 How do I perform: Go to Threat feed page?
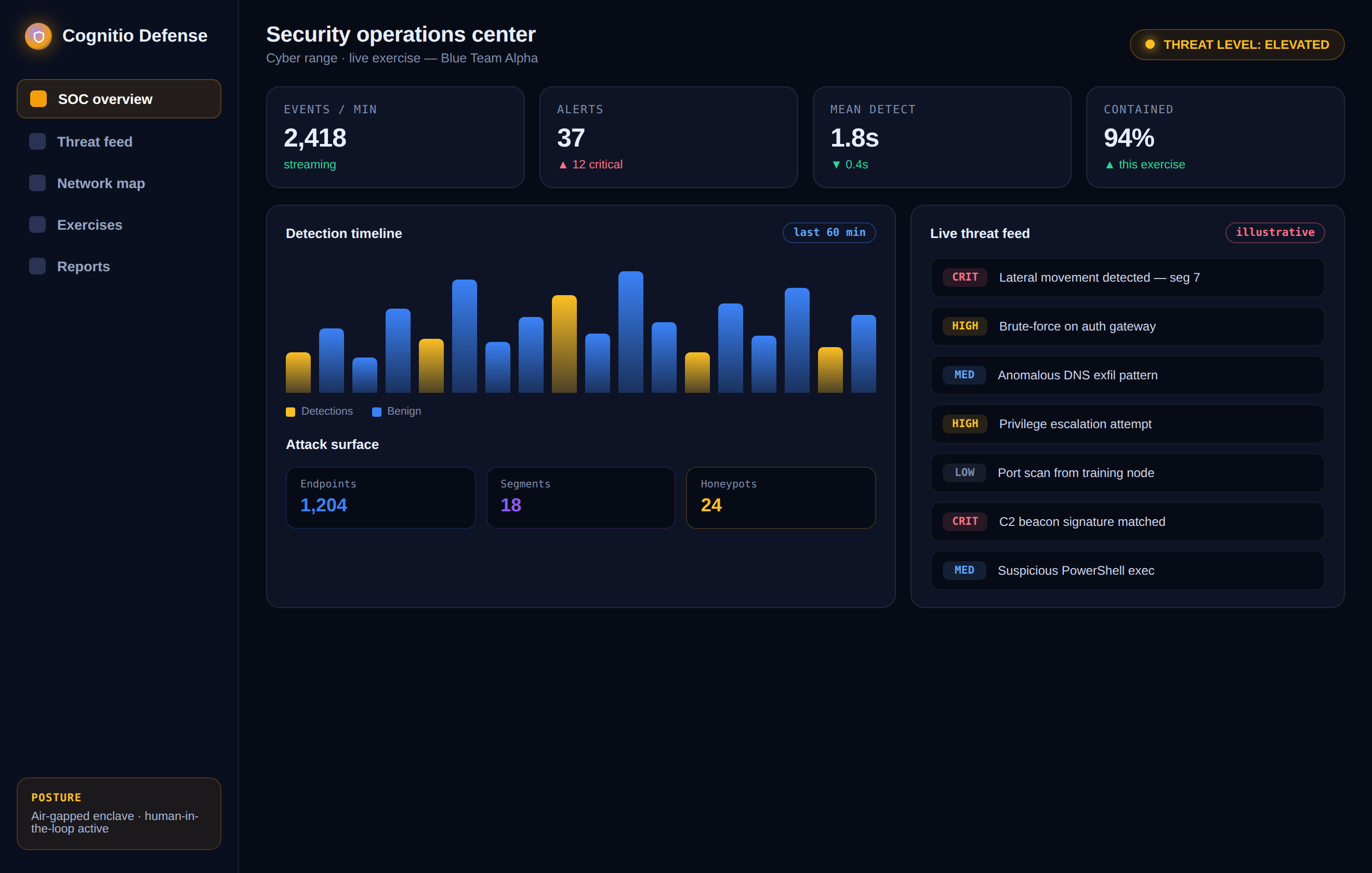tap(118, 141)
